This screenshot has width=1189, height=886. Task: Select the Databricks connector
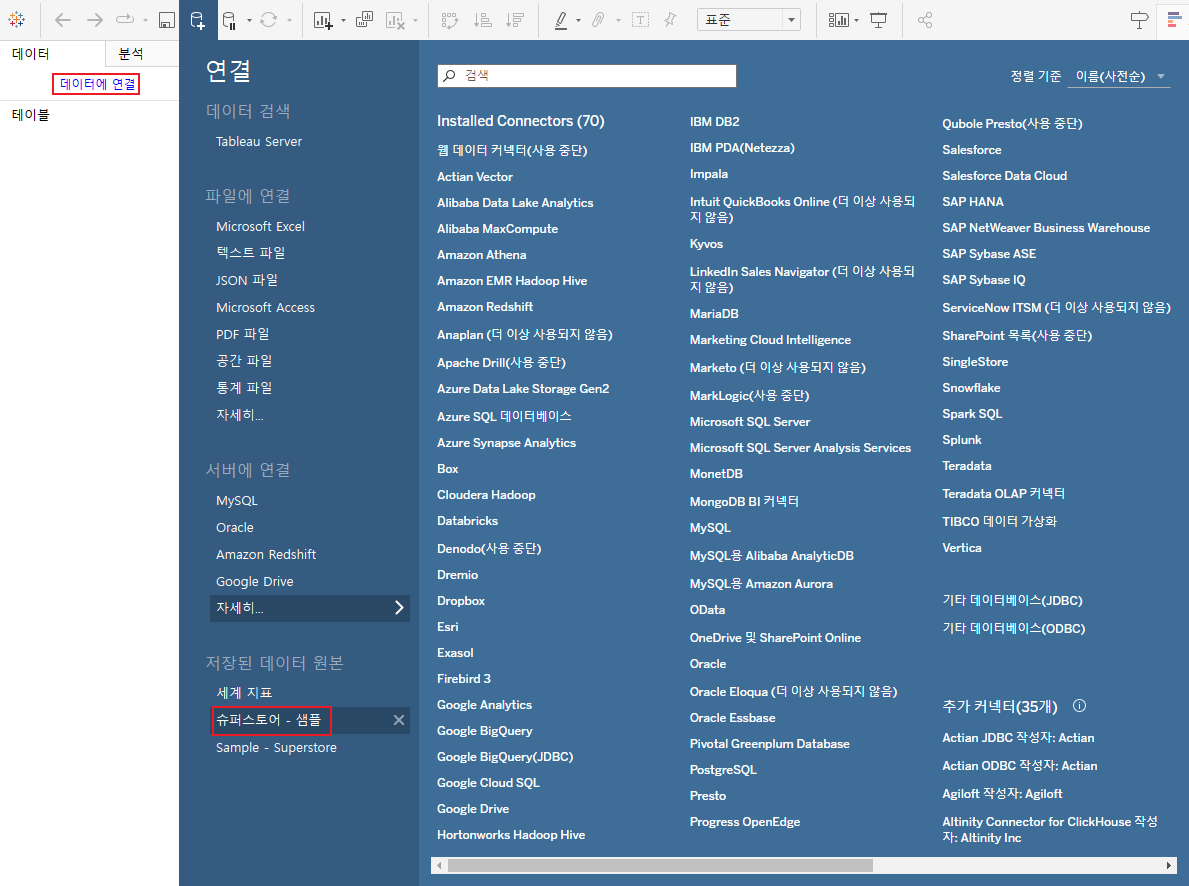[467, 520]
